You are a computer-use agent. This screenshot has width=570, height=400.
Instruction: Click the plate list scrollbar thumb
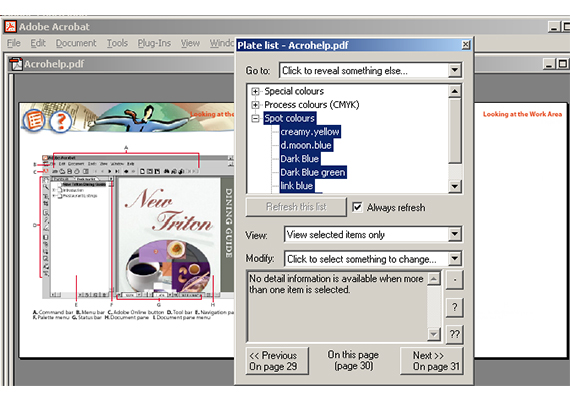454,131
